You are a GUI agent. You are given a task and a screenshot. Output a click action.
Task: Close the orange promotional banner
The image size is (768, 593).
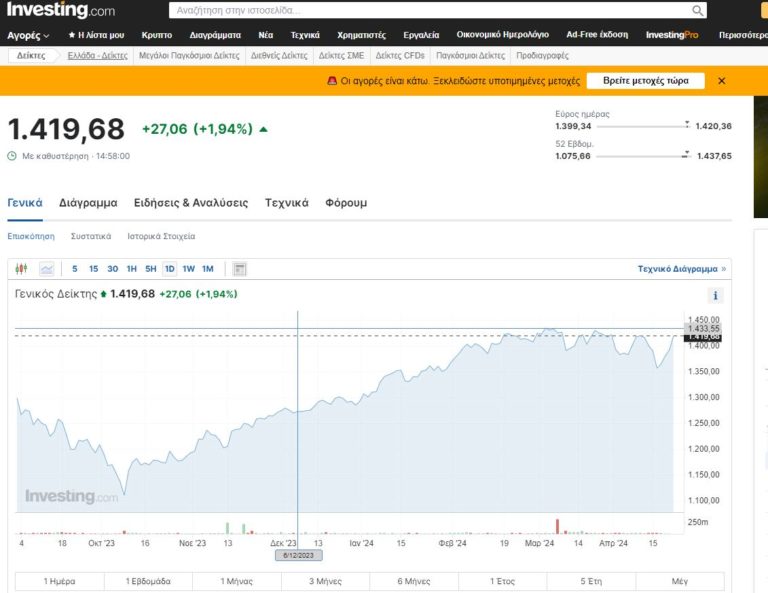tap(722, 81)
